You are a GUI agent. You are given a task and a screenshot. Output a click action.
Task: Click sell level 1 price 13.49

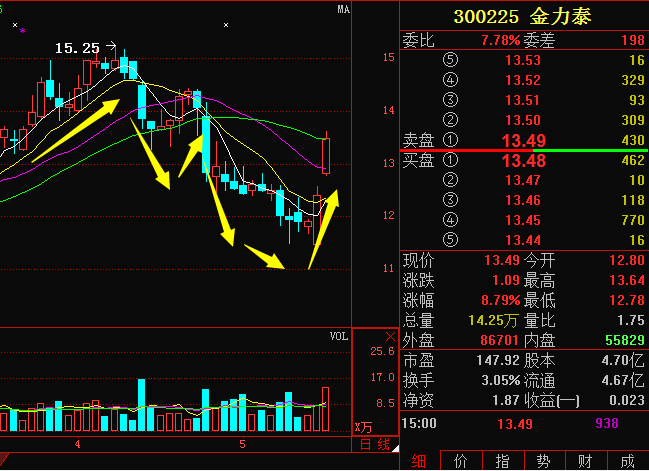click(x=524, y=141)
